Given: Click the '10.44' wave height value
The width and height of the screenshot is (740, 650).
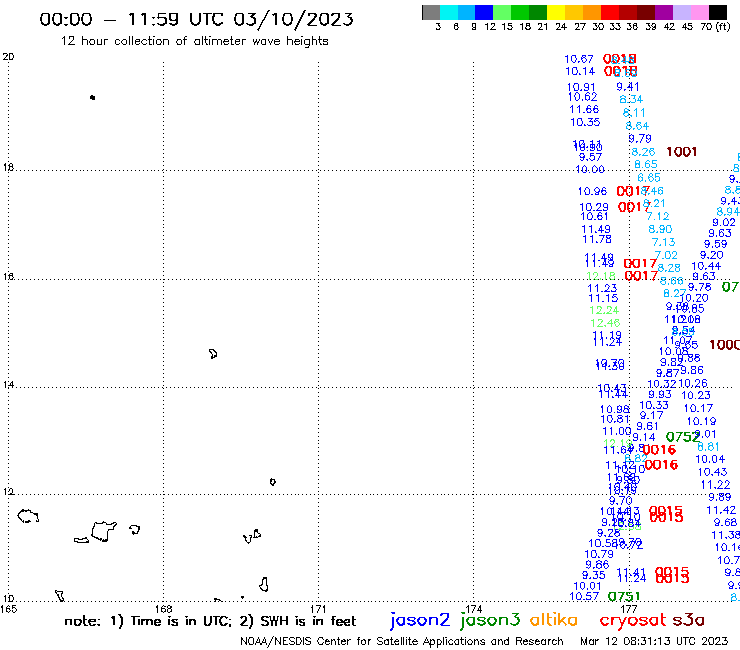Looking at the screenshot, I should (x=706, y=266).
